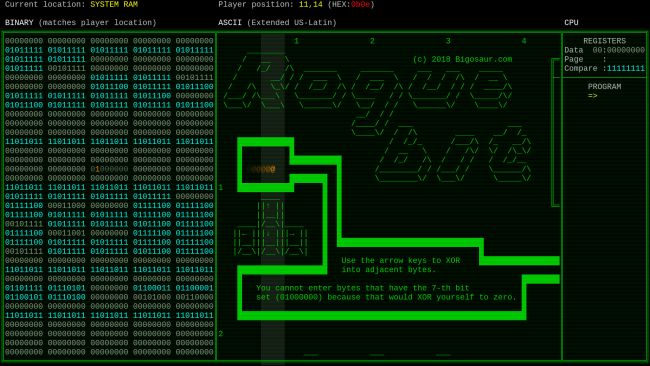Click the 'Use the arrow keys to XOR' line
650x366 pixels.
401,261
